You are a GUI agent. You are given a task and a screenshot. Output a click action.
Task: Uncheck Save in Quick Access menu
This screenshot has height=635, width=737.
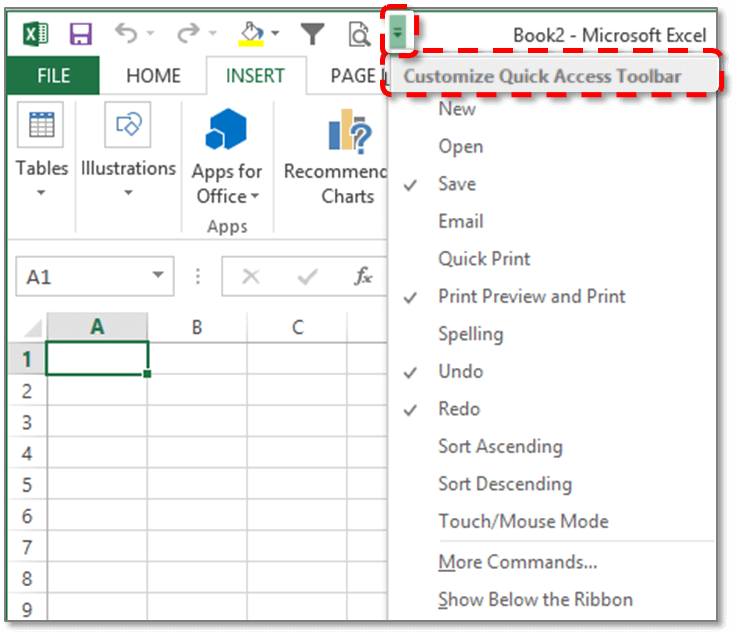[552, 184]
